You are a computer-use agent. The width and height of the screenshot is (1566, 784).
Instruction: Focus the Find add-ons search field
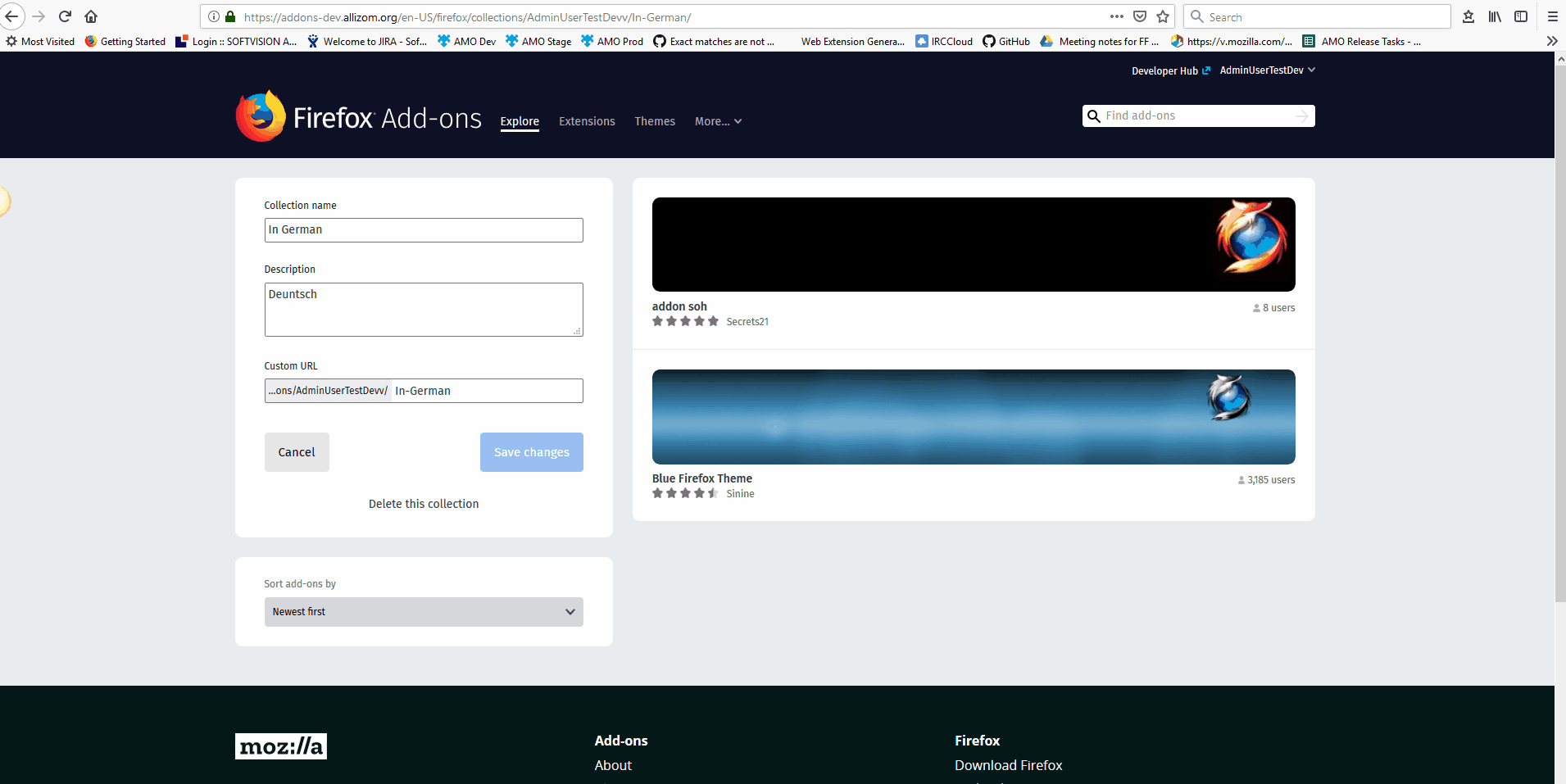[x=1198, y=116]
